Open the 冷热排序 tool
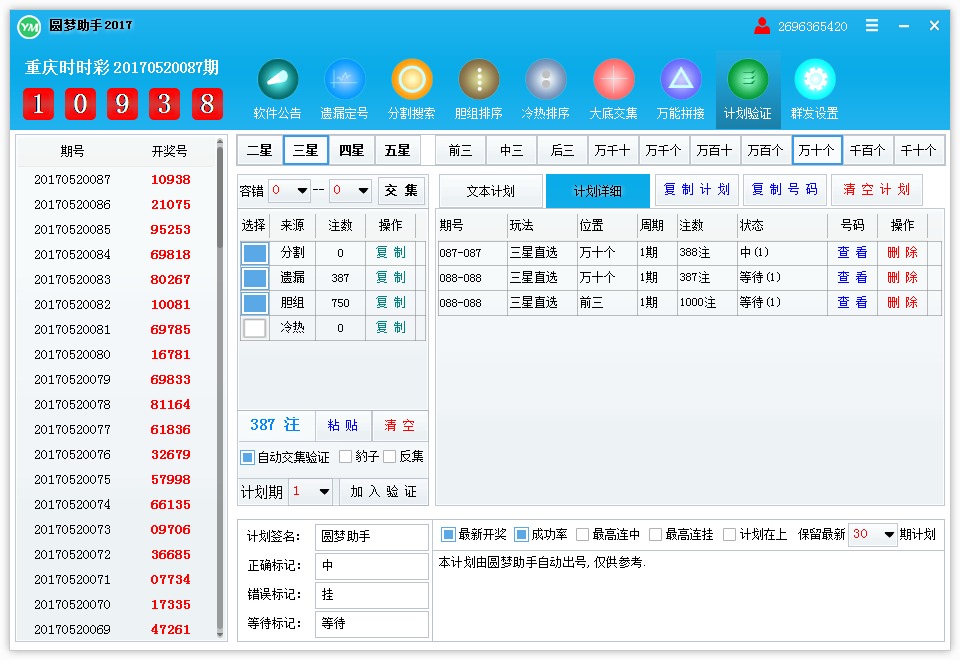960x660 pixels. pyautogui.click(x=546, y=80)
